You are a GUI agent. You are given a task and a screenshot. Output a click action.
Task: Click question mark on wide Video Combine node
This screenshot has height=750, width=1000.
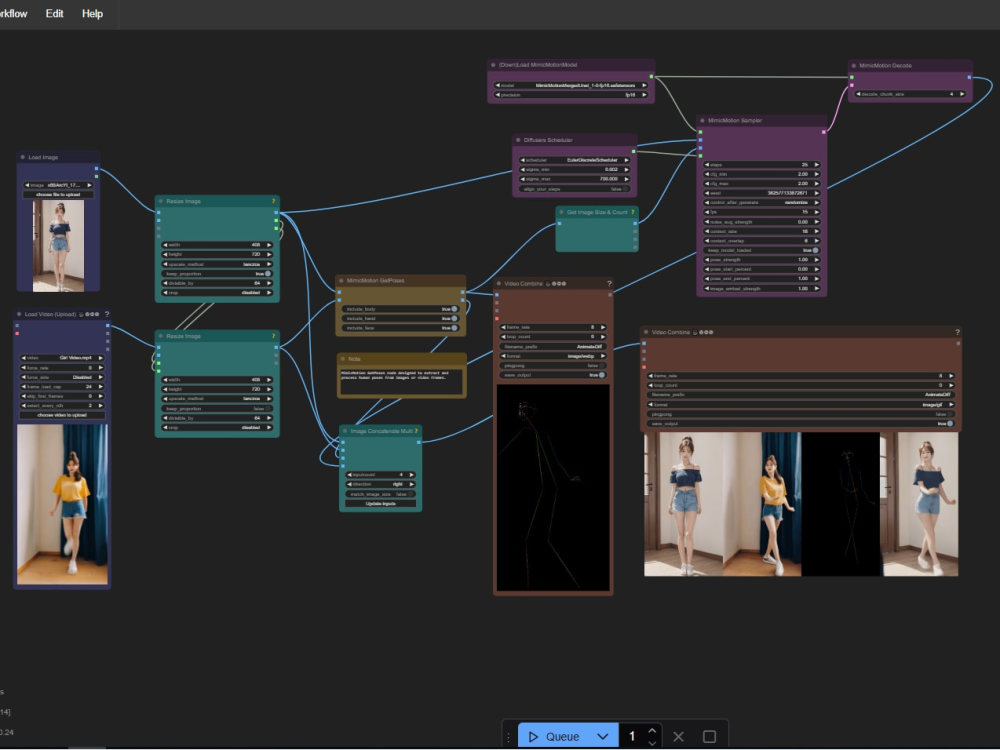coord(957,332)
